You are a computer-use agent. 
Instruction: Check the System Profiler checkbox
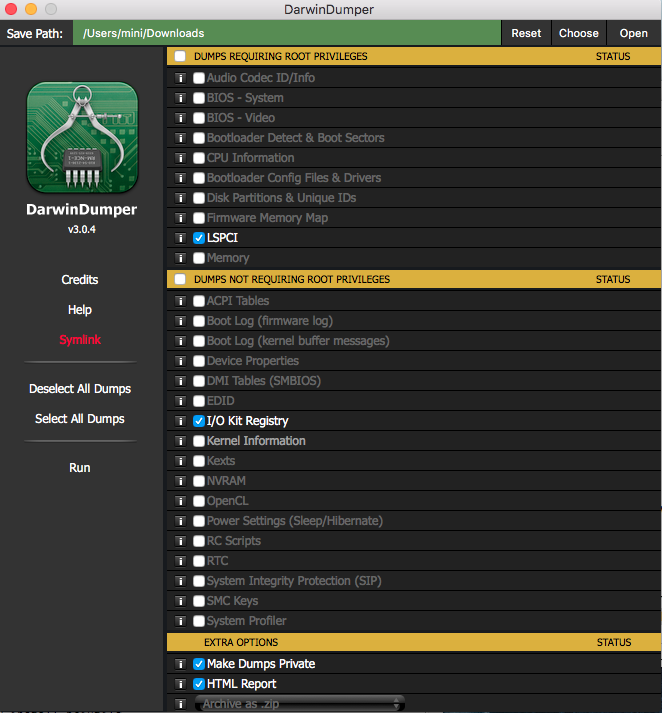coord(199,621)
